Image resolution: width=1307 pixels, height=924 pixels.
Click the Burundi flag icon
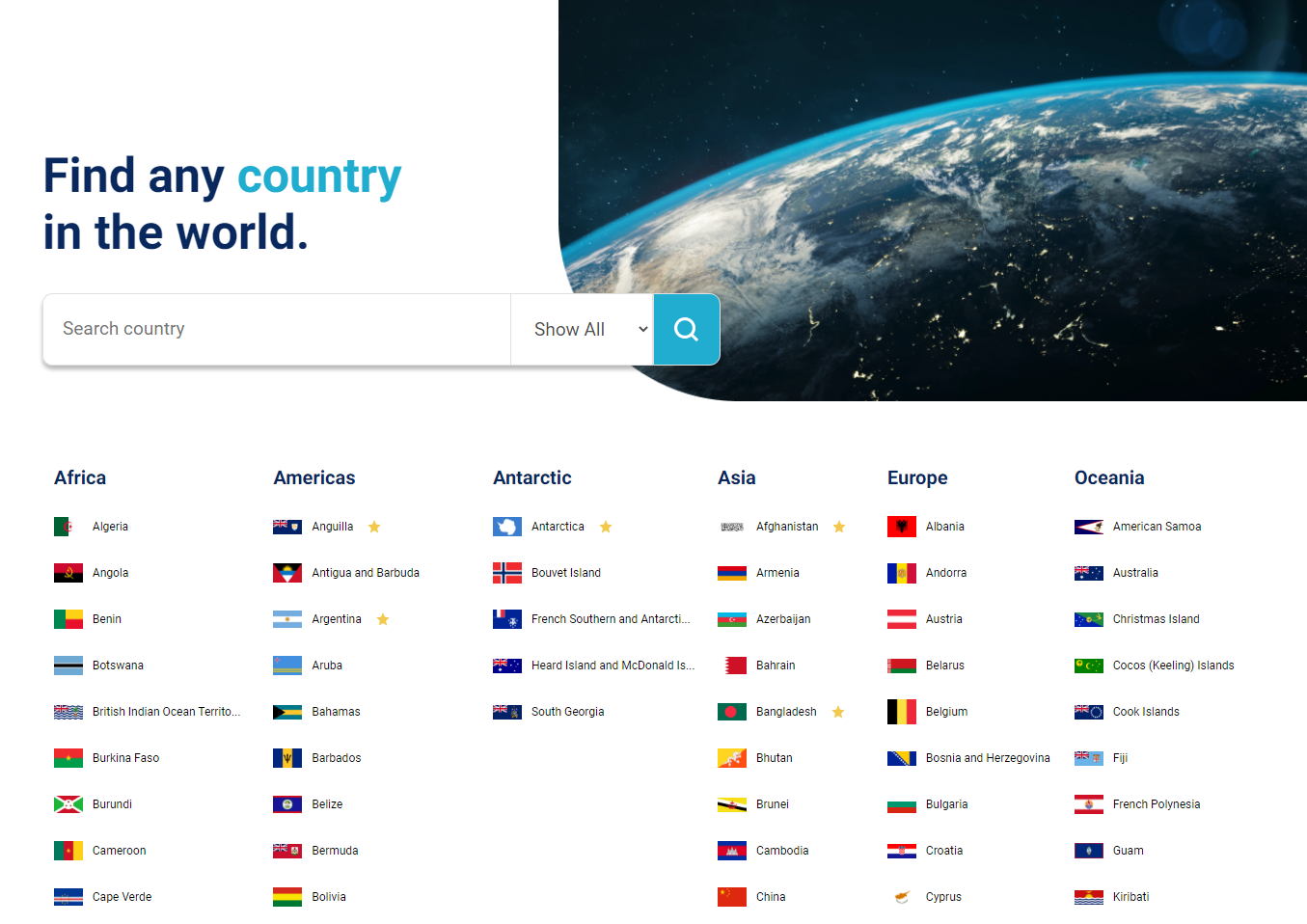pyautogui.click(x=68, y=804)
